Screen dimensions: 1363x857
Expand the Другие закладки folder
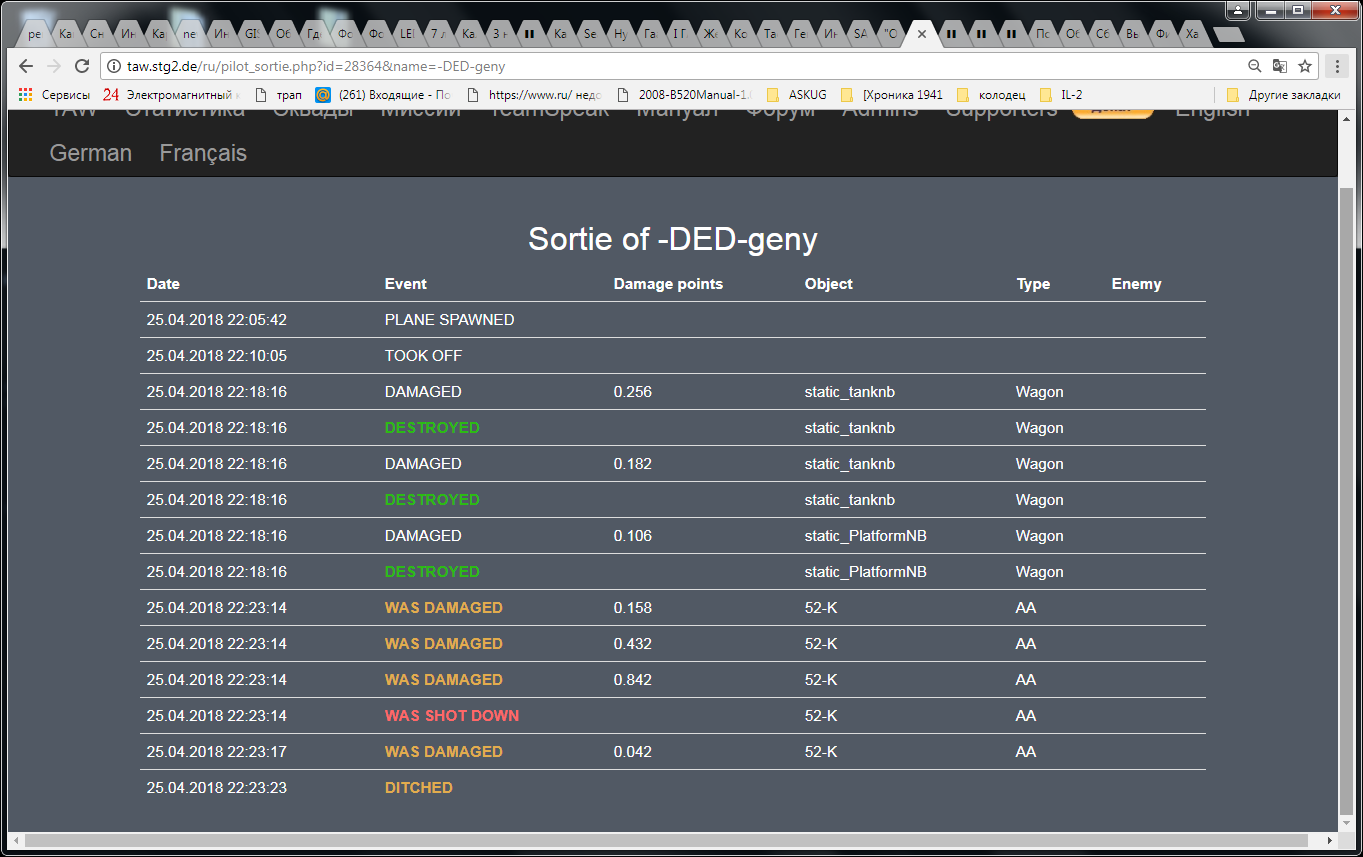click(1283, 95)
